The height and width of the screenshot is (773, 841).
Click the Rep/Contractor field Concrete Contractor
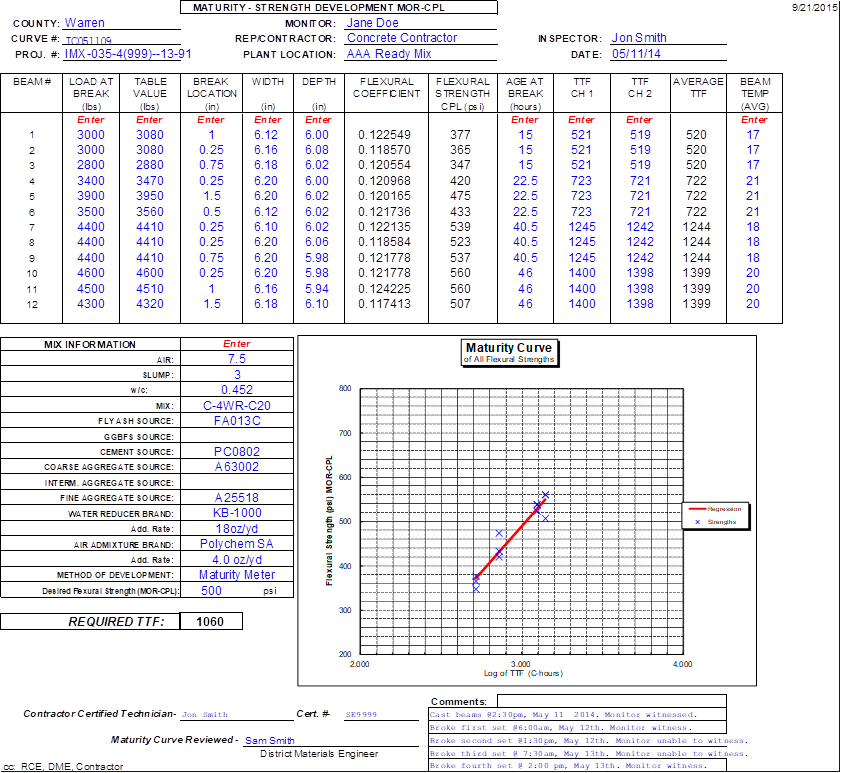click(402, 38)
